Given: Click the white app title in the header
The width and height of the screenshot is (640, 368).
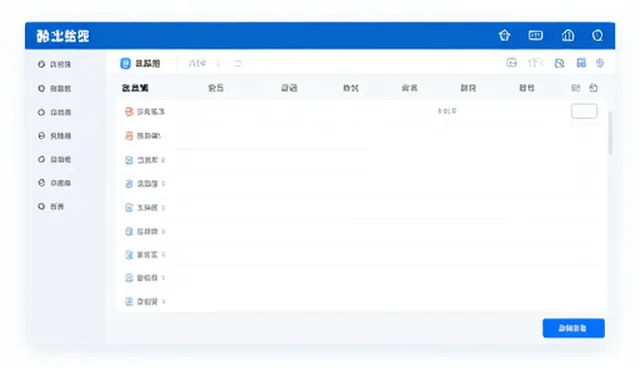Looking at the screenshot, I should tap(62, 36).
